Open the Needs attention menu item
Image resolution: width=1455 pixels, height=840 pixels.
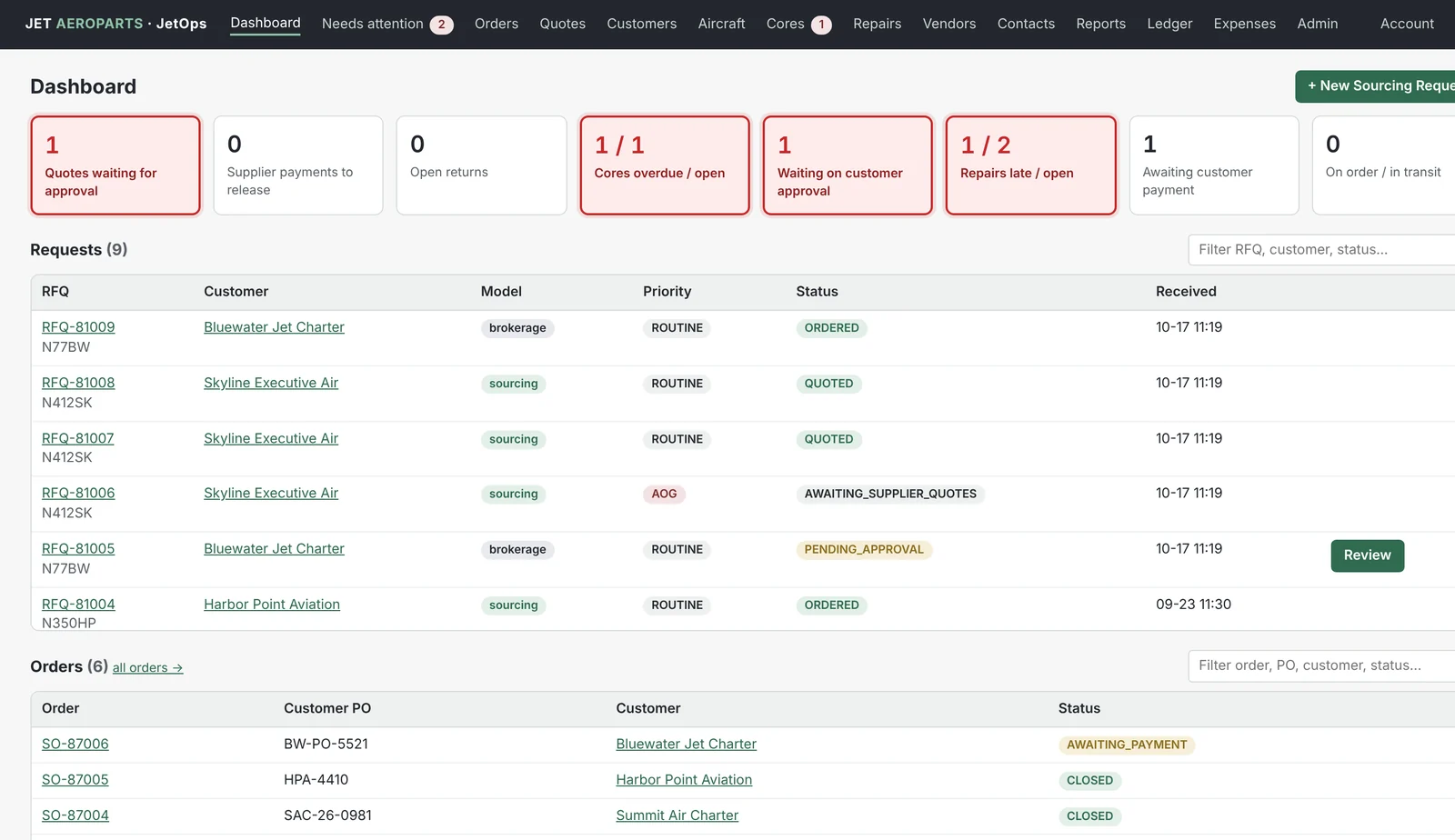pos(386,24)
